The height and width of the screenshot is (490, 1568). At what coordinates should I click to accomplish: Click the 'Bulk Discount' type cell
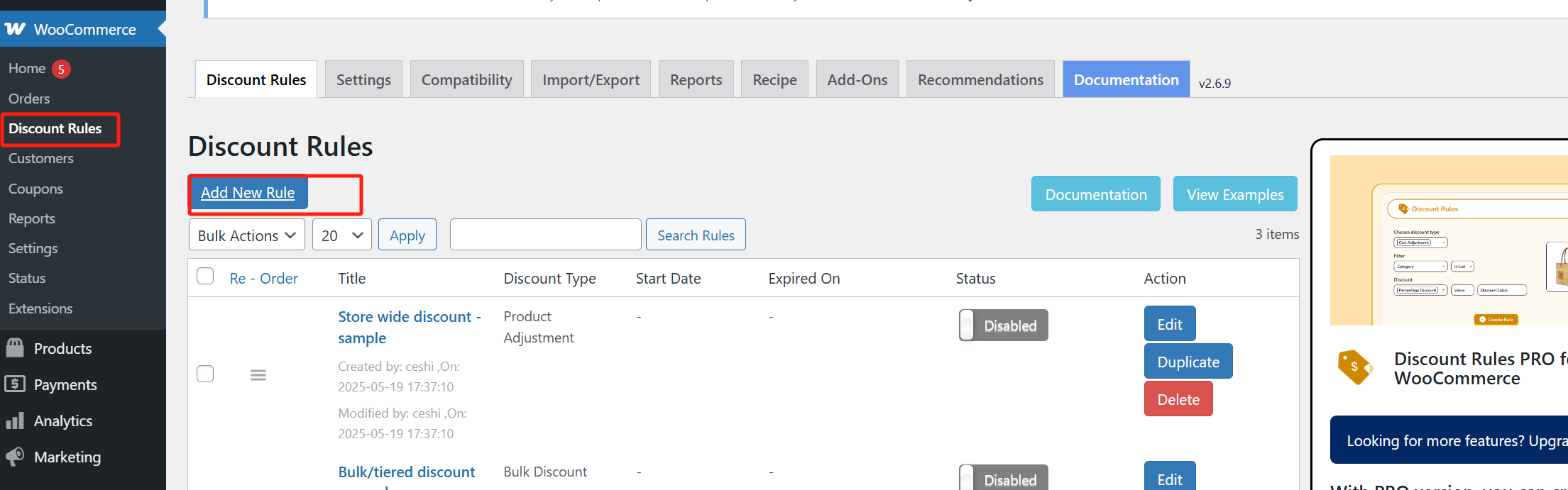coord(545,472)
